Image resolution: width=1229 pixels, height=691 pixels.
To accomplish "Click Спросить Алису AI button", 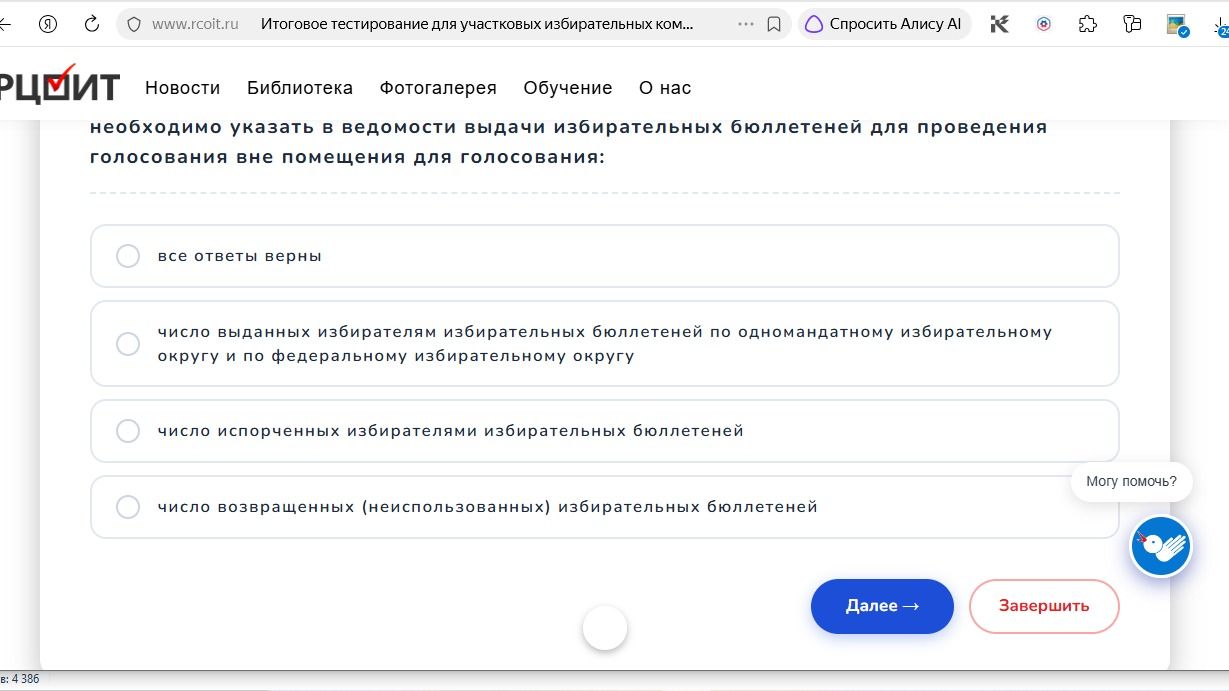I will pos(884,24).
